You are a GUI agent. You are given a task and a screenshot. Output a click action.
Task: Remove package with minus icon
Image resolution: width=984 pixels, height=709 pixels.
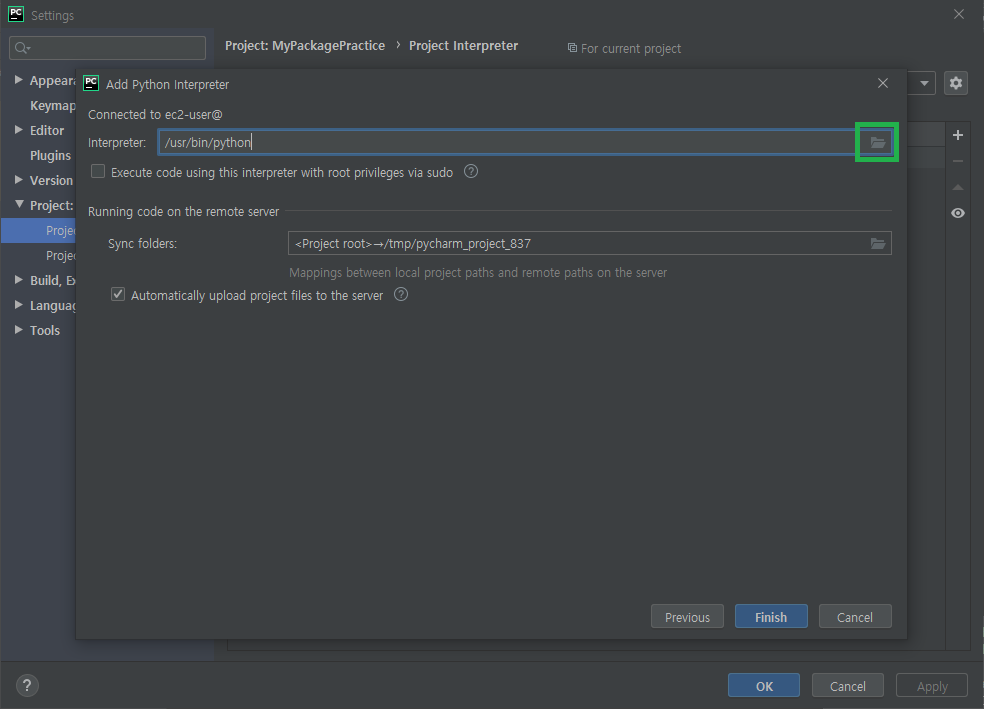pyautogui.click(x=958, y=161)
